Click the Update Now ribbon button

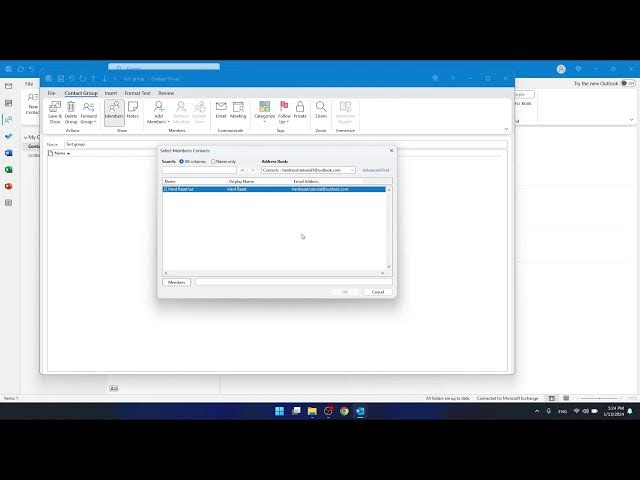click(200, 113)
